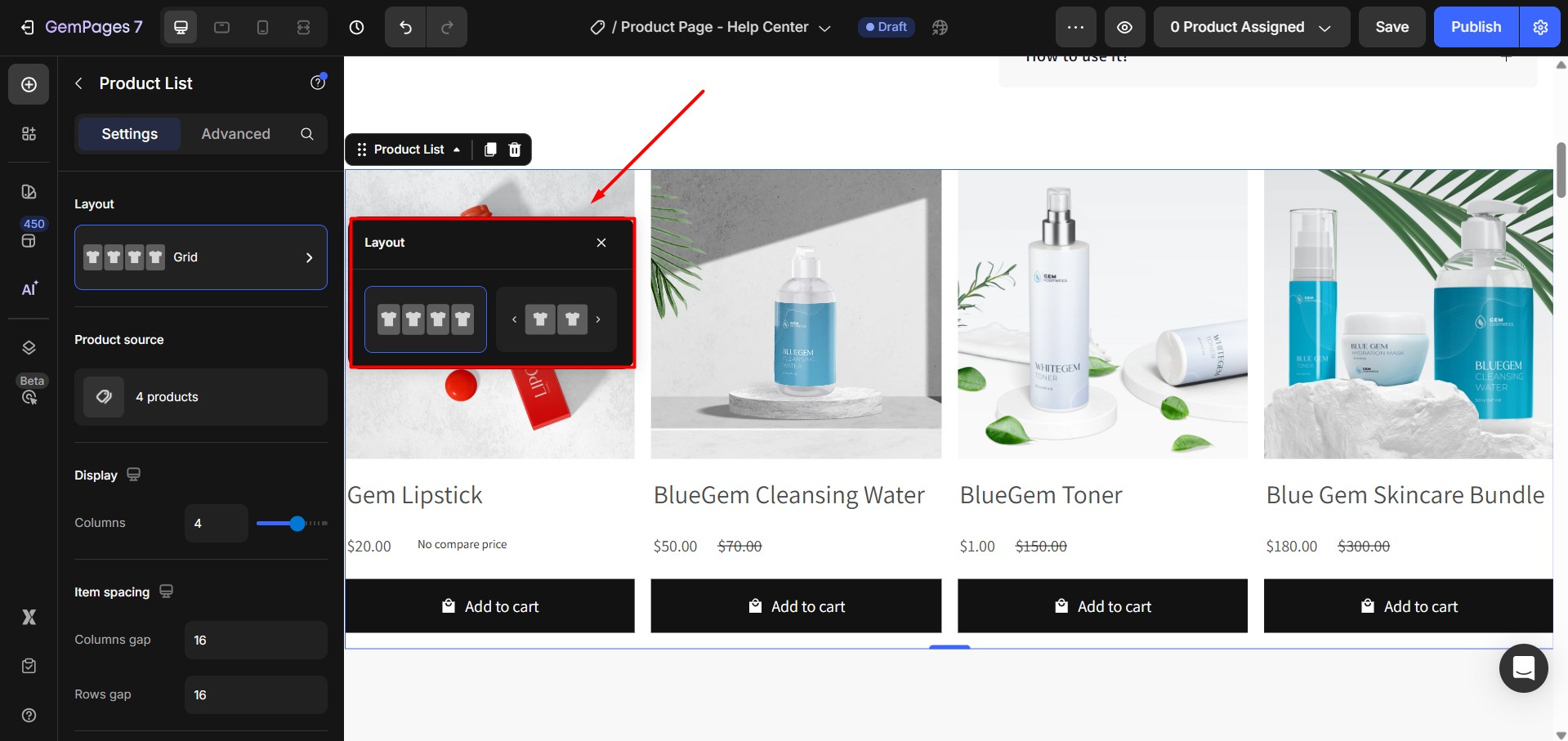Open the preview eye icon
This screenshot has width=1568, height=741.
[x=1124, y=27]
